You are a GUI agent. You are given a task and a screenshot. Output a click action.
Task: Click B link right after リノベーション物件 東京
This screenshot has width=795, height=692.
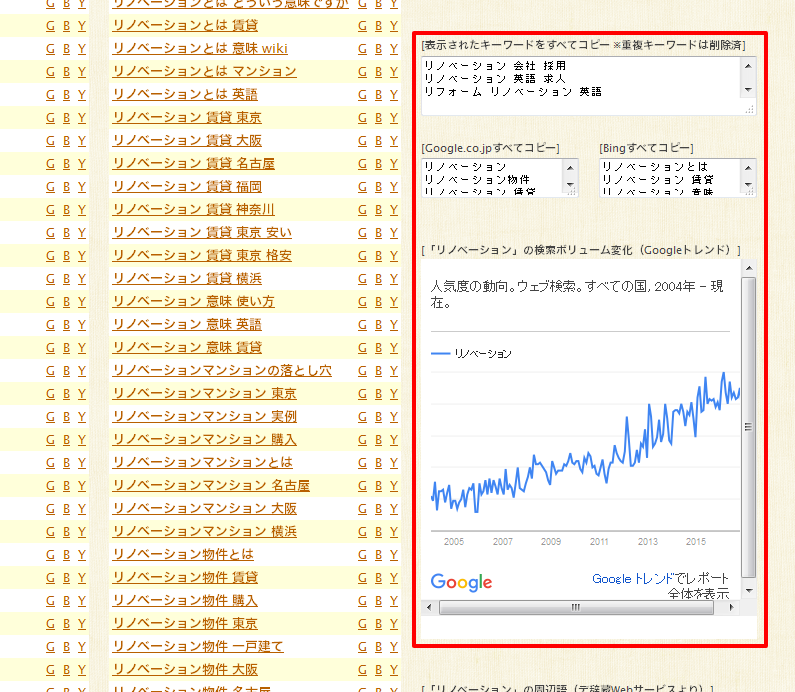pos(378,625)
